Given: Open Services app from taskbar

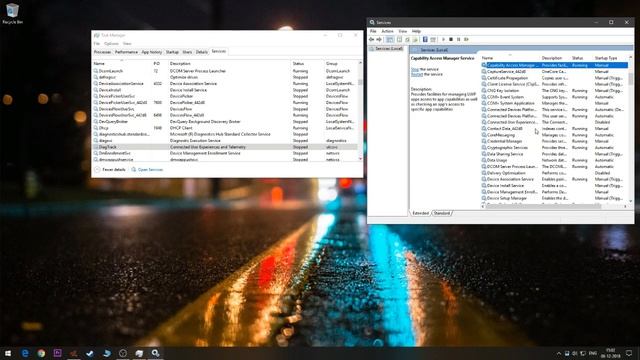Looking at the screenshot, I should tap(156, 353).
